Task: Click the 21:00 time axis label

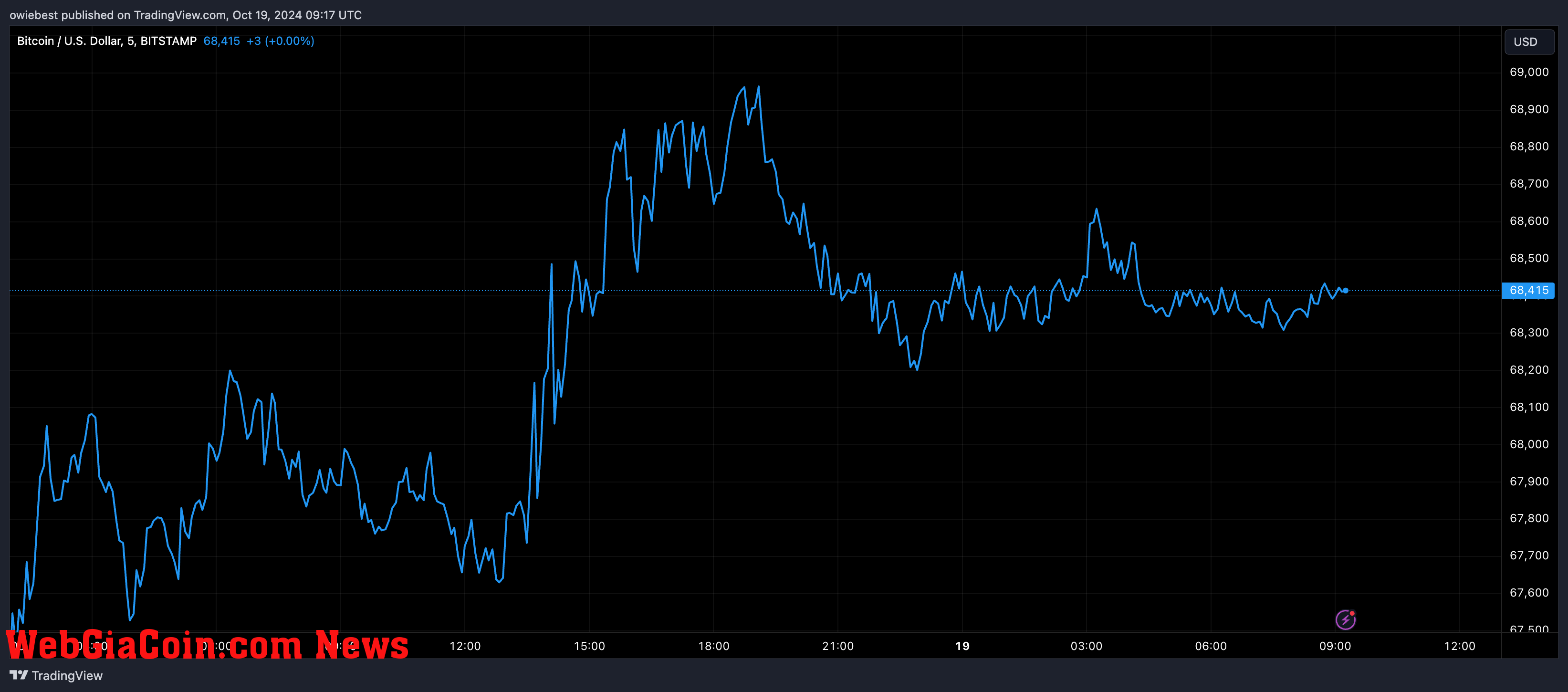Action: coord(837,646)
